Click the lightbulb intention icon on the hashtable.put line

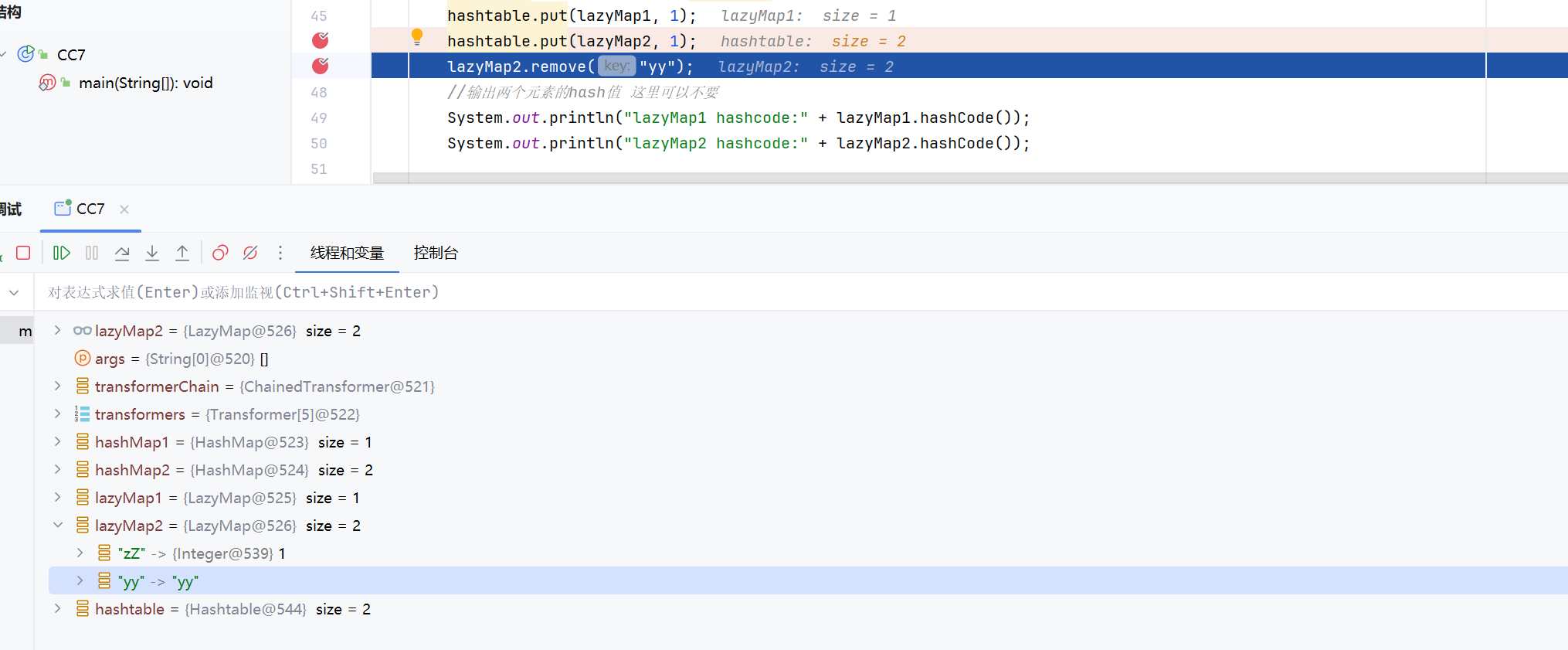pyautogui.click(x=417, y=36)
